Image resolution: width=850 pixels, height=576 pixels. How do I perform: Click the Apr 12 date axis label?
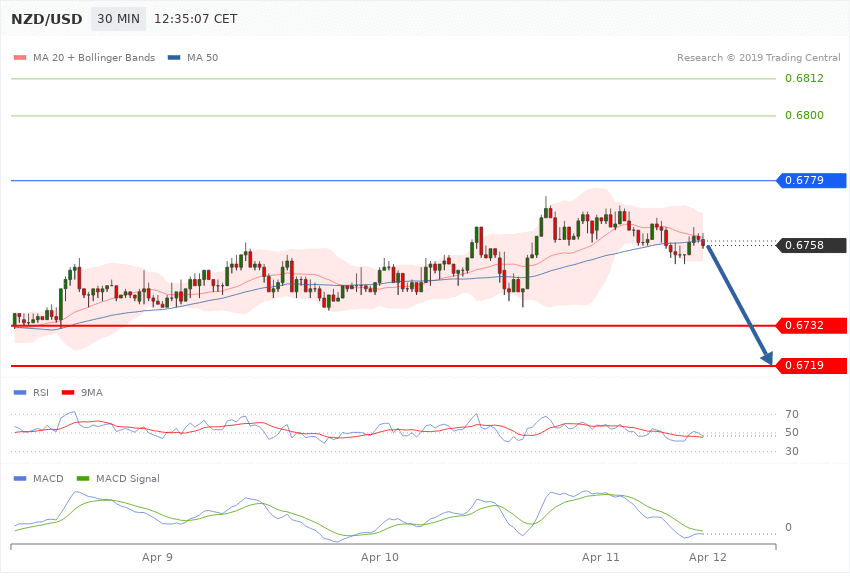(x=707, y=557)
